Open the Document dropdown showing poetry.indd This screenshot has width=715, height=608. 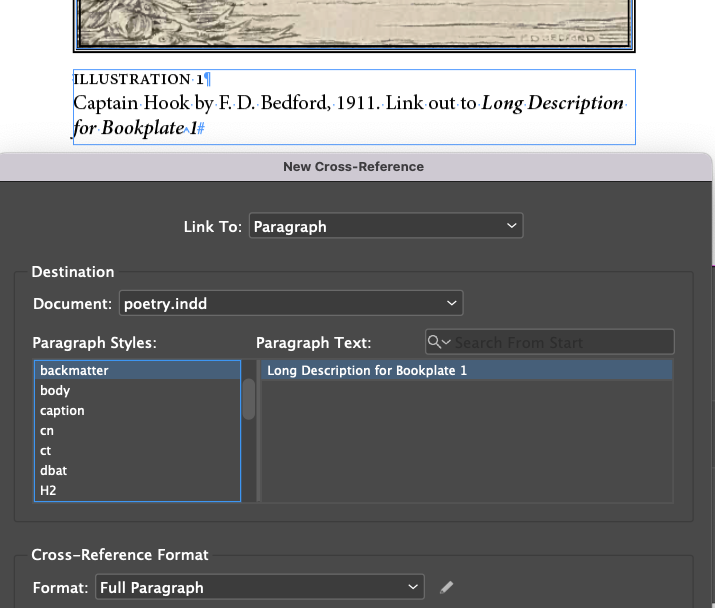[291, 303]
